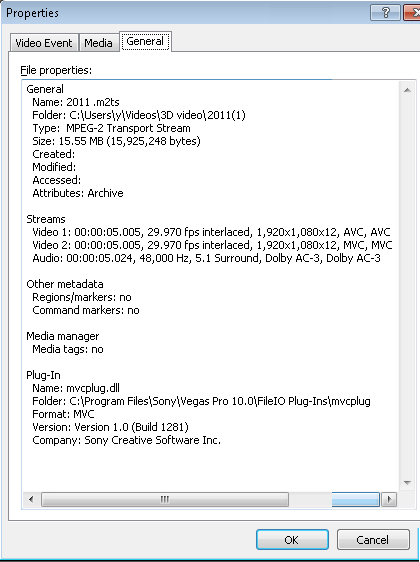This screenshot has width=420, height=562.
Task: Click the question mark help button
Action: coord(385,13)
